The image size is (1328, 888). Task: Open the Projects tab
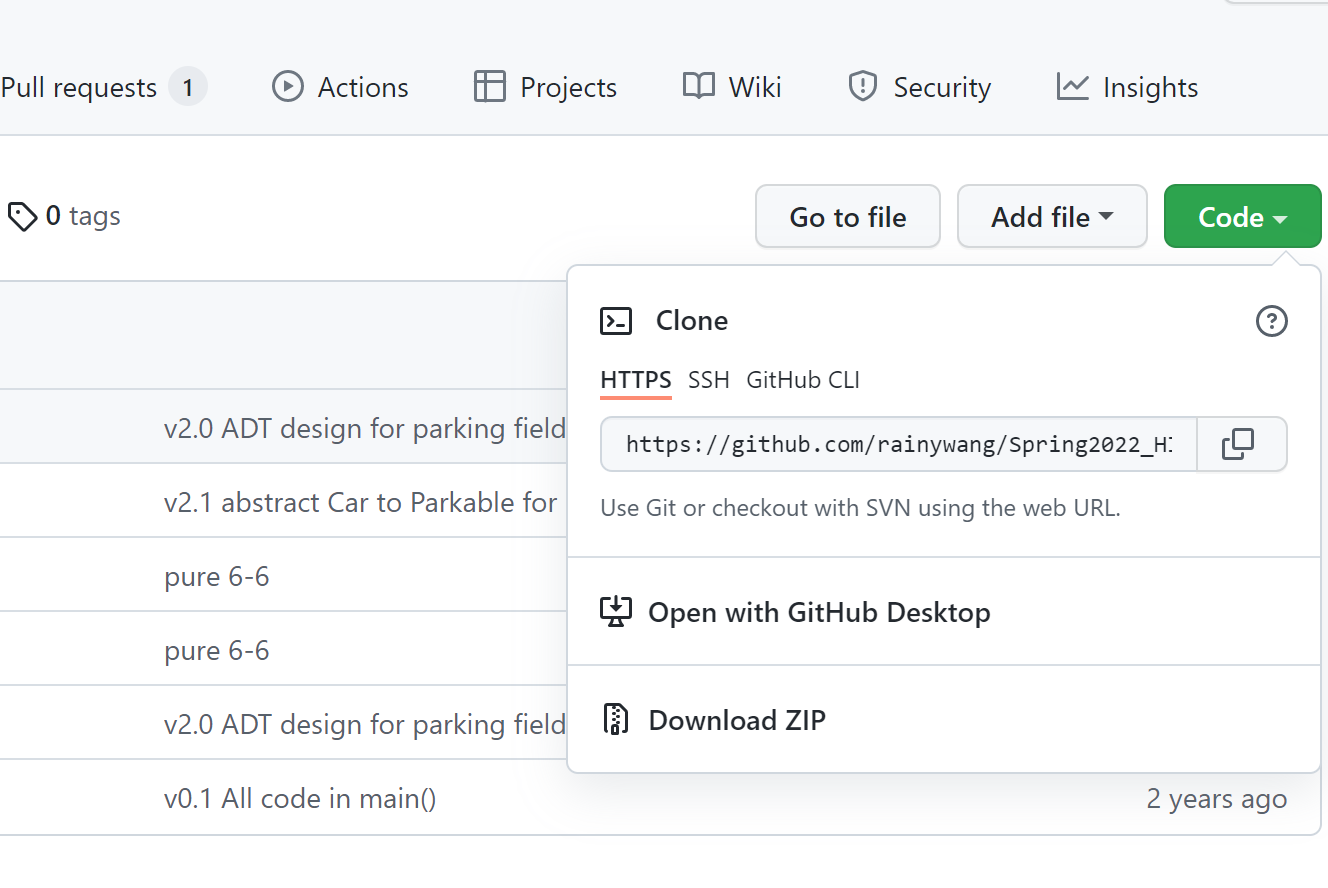(x=545, y=87)
